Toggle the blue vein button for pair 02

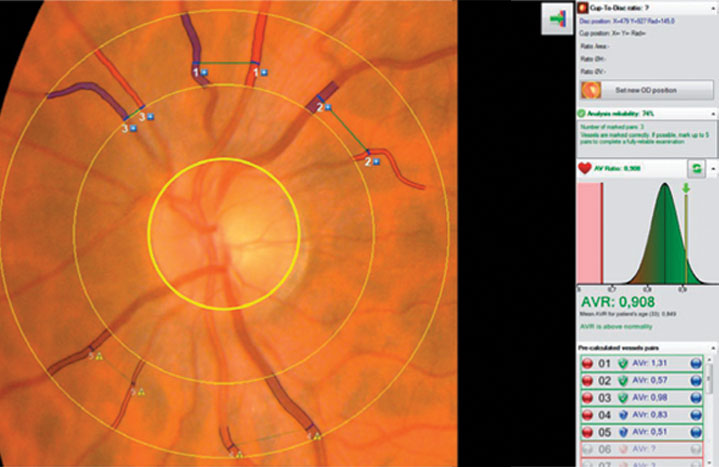pos(698,382)
